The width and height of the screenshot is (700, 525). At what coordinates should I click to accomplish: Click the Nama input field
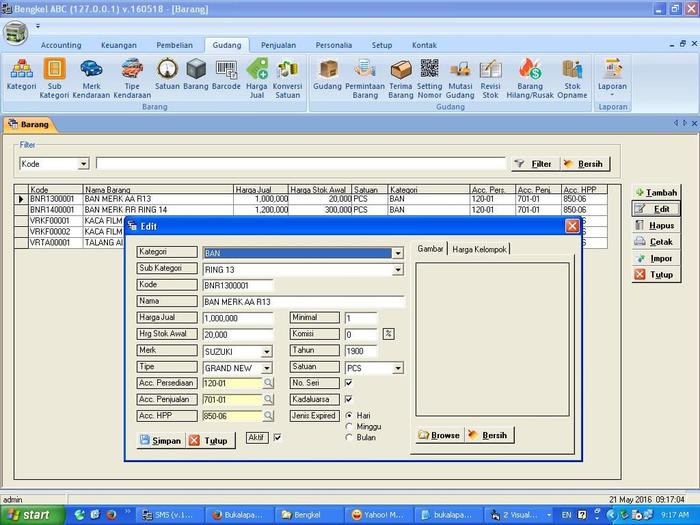(303, 302)
